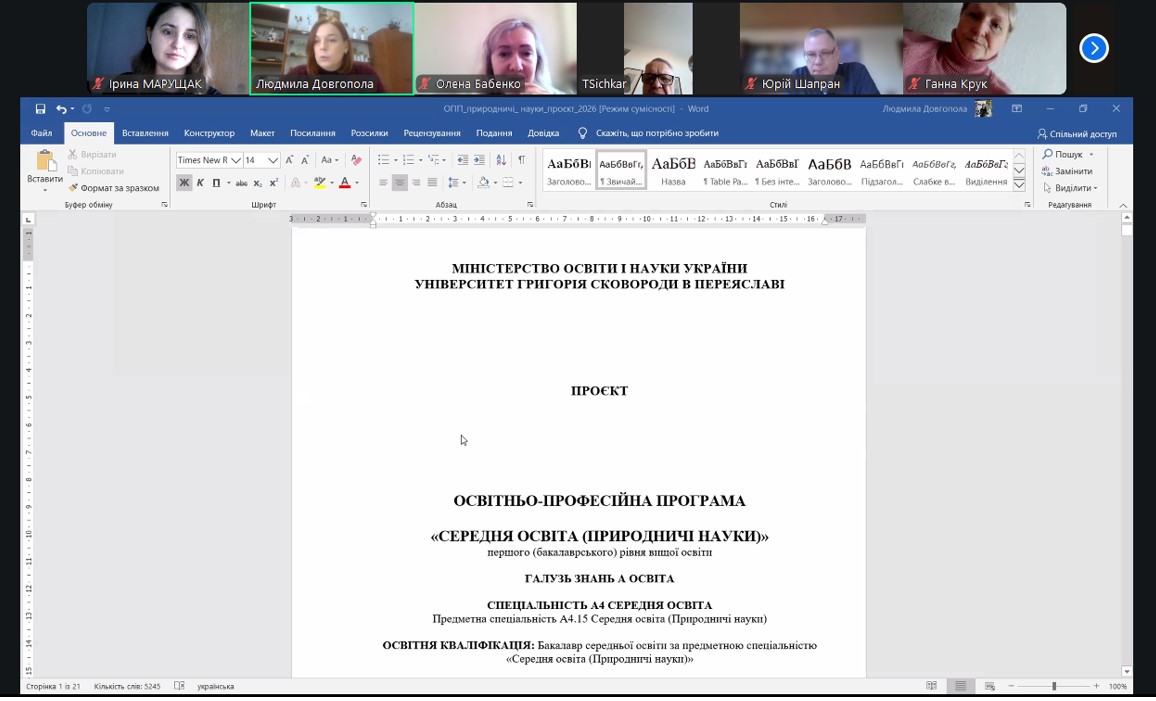Screen dimensions: 1156x701
Task: Open the Times New Roman font dropdown
Action: pos(236,160)
